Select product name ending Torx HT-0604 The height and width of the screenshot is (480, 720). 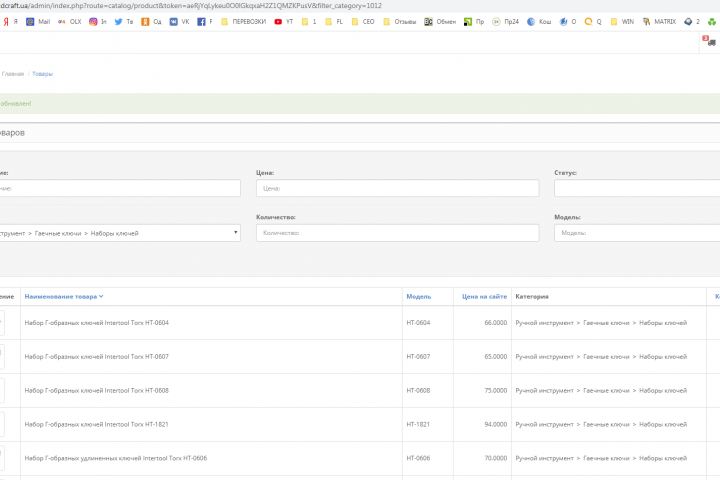pos(96,323)
